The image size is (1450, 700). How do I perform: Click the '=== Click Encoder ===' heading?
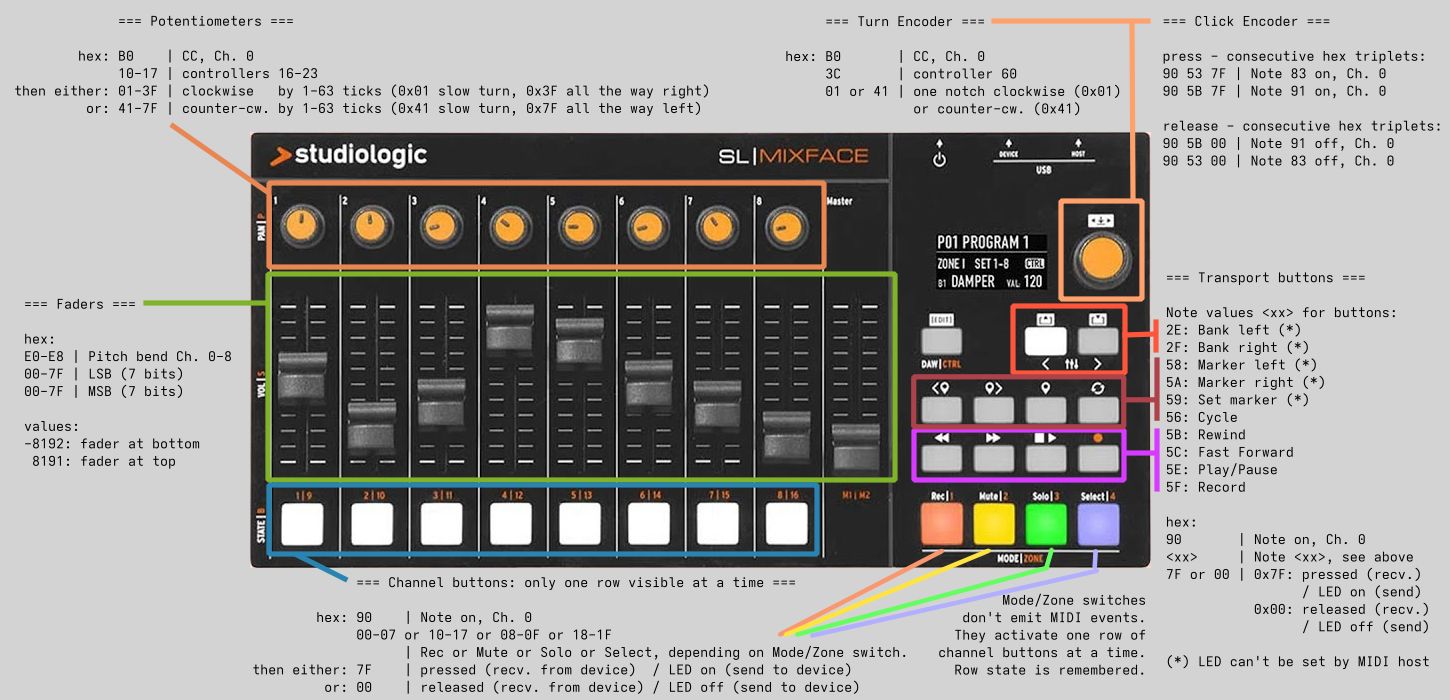coord(1246,21)
